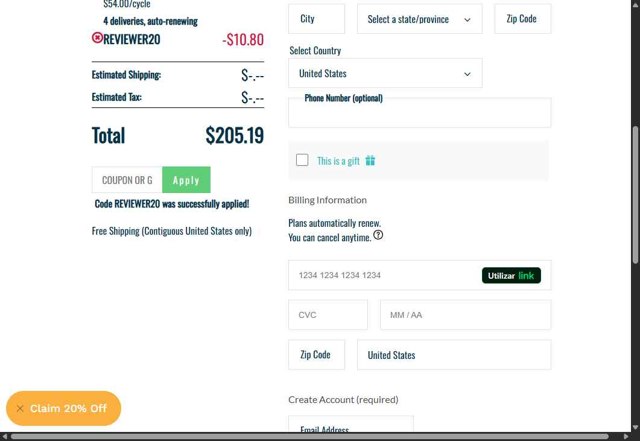Focus the Phone Number optional field

(420, 112)
